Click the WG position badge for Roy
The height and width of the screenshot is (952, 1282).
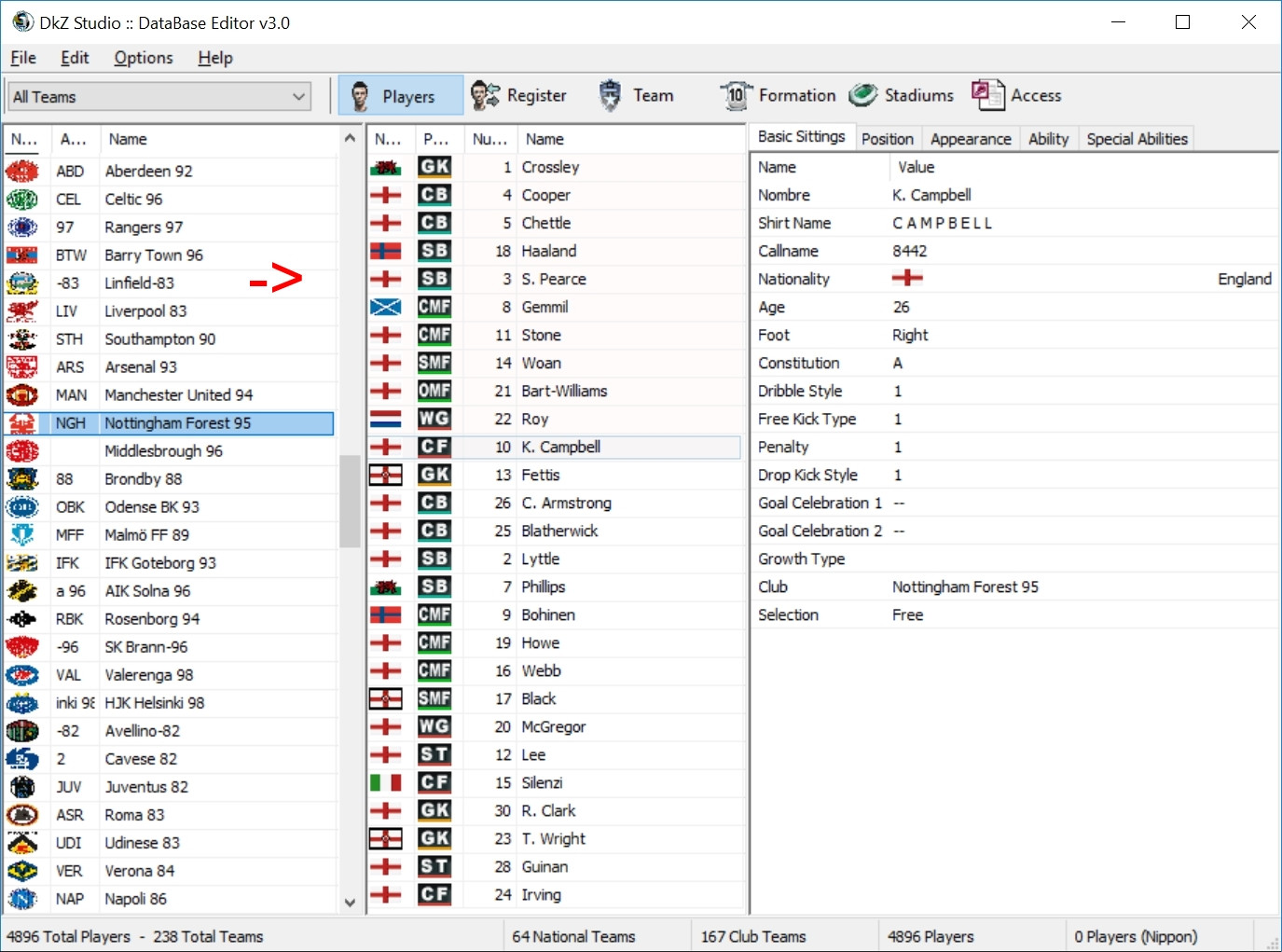(x=434, y=419)
